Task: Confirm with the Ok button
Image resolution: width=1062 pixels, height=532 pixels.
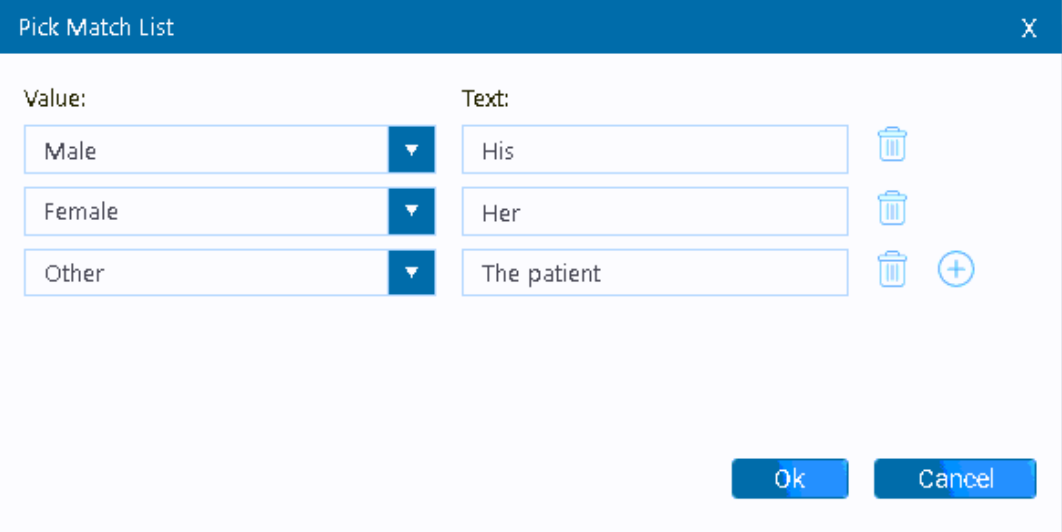Action: click(x=789, y=479)
